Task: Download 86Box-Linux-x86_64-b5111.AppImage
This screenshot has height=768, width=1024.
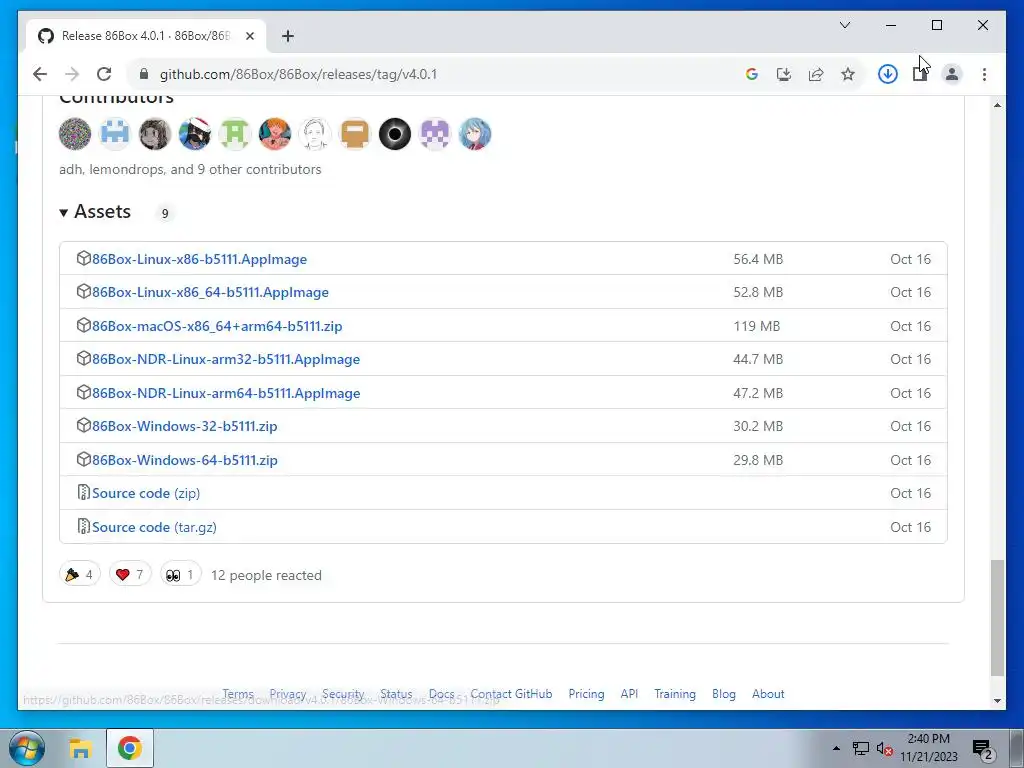Action: [x=210, y=293]
